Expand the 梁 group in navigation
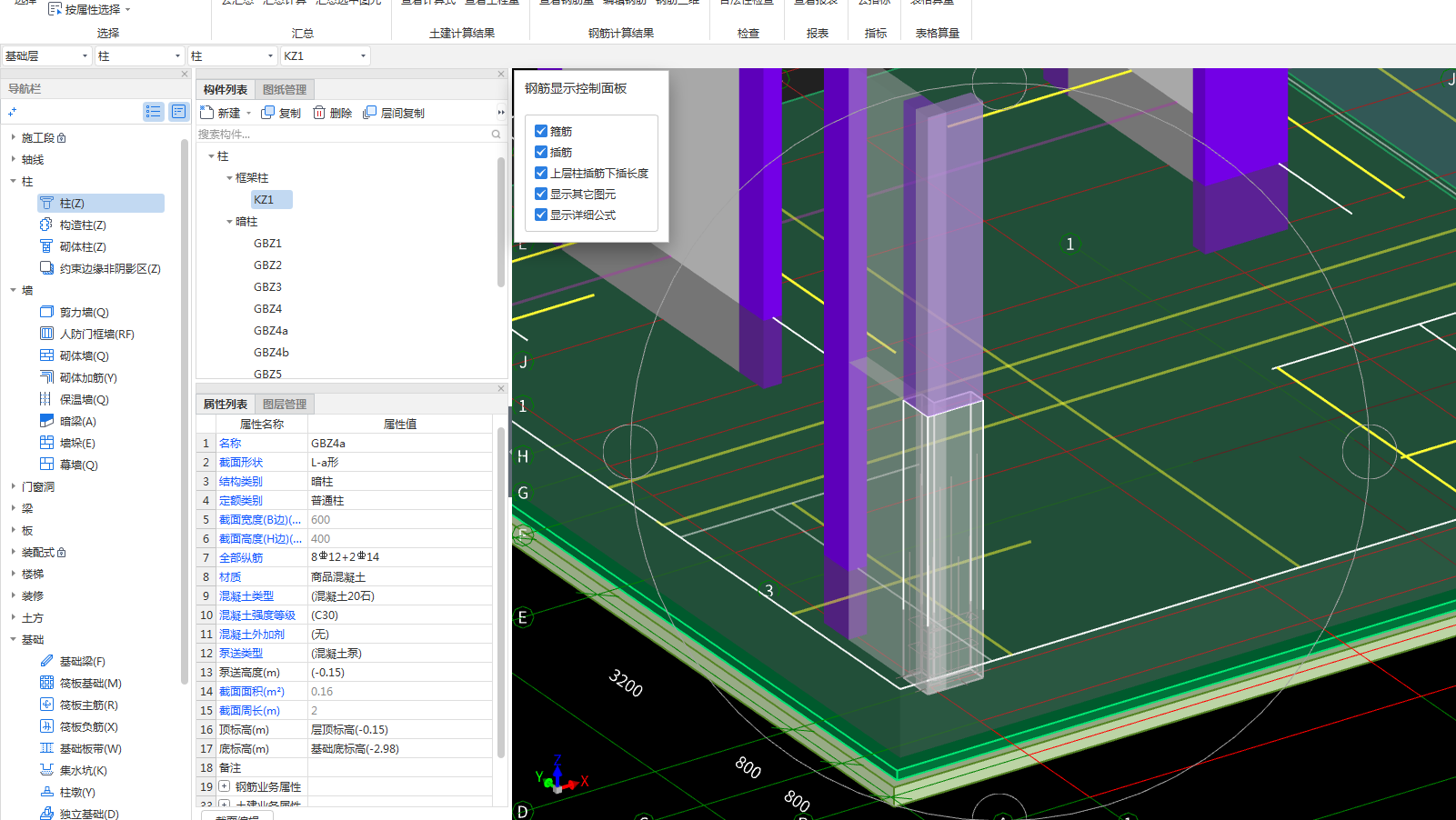This screenshot has height=820, width=1456. point(13,508)
